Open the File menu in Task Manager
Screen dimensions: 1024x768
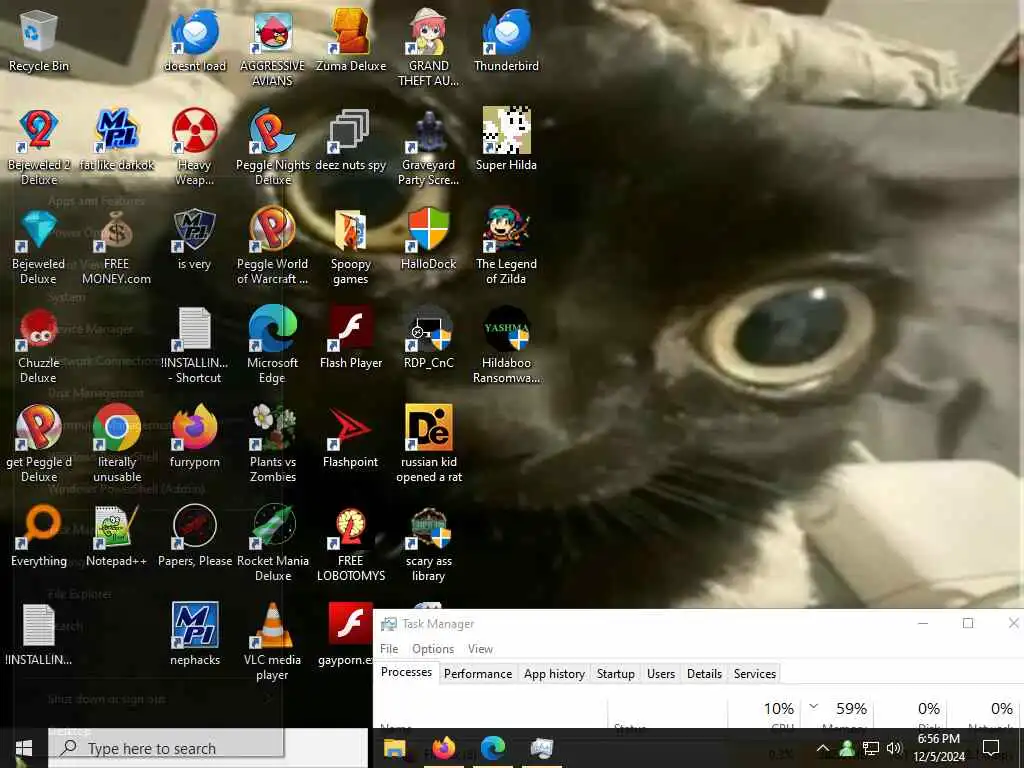tap(389, 648)
